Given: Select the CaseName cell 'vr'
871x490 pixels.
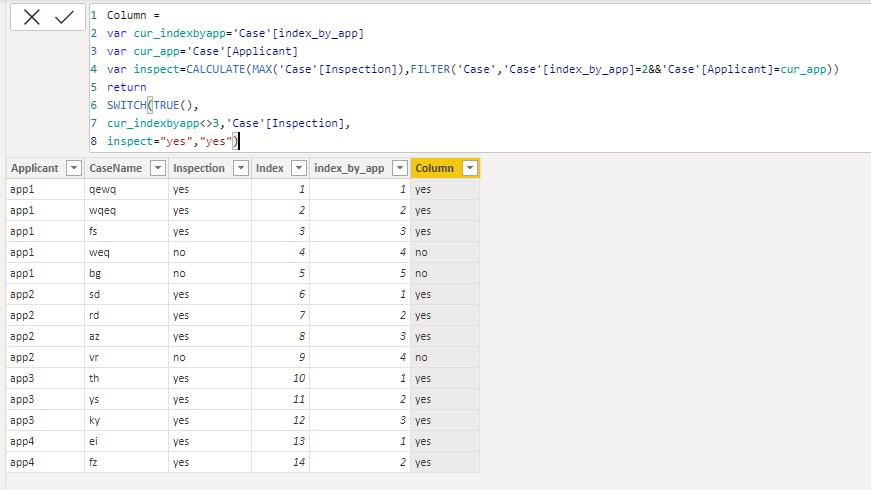Looking at the screenshot, I should 127,357.
